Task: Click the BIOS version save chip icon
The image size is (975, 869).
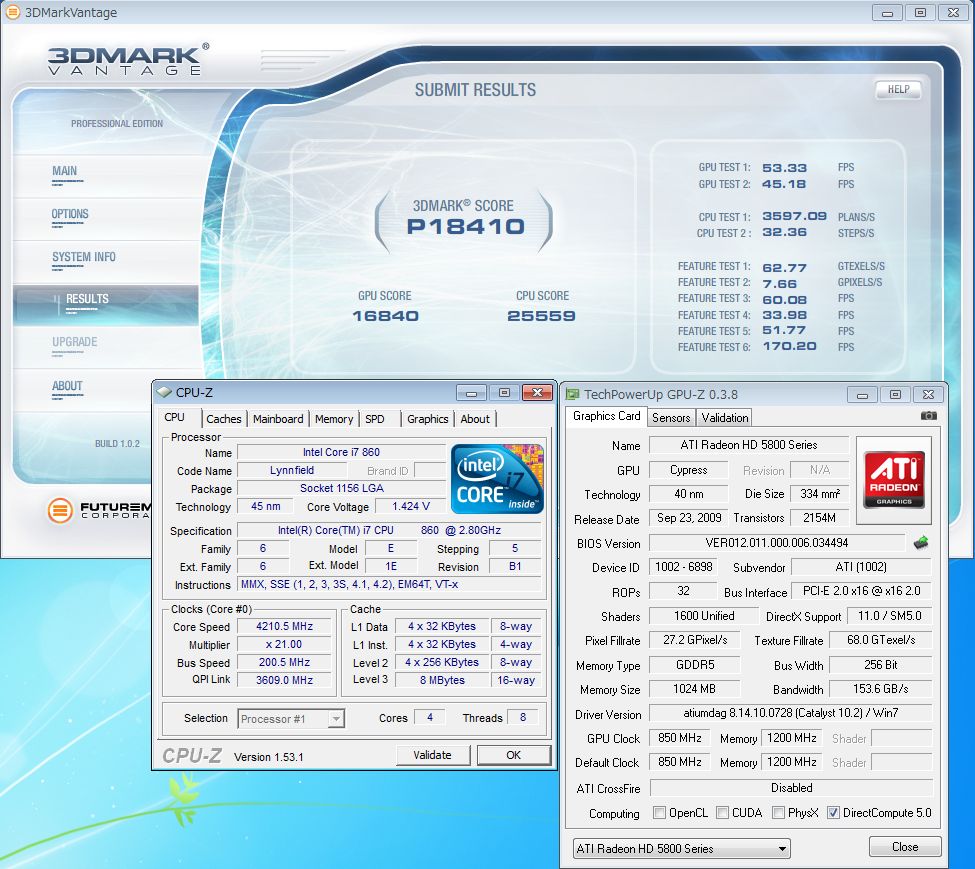Action: click(921, 543)
